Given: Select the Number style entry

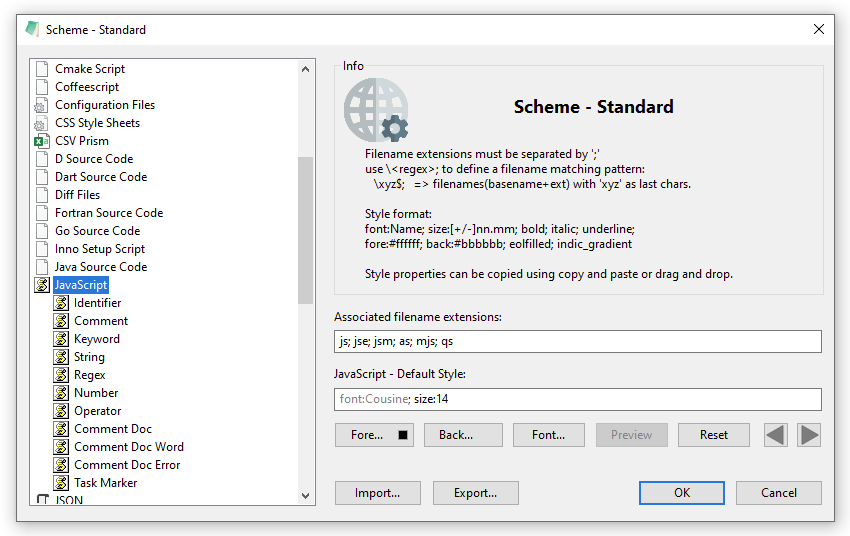Looking at the screenshot, I should pyautogui.click(x=96, y=393).
